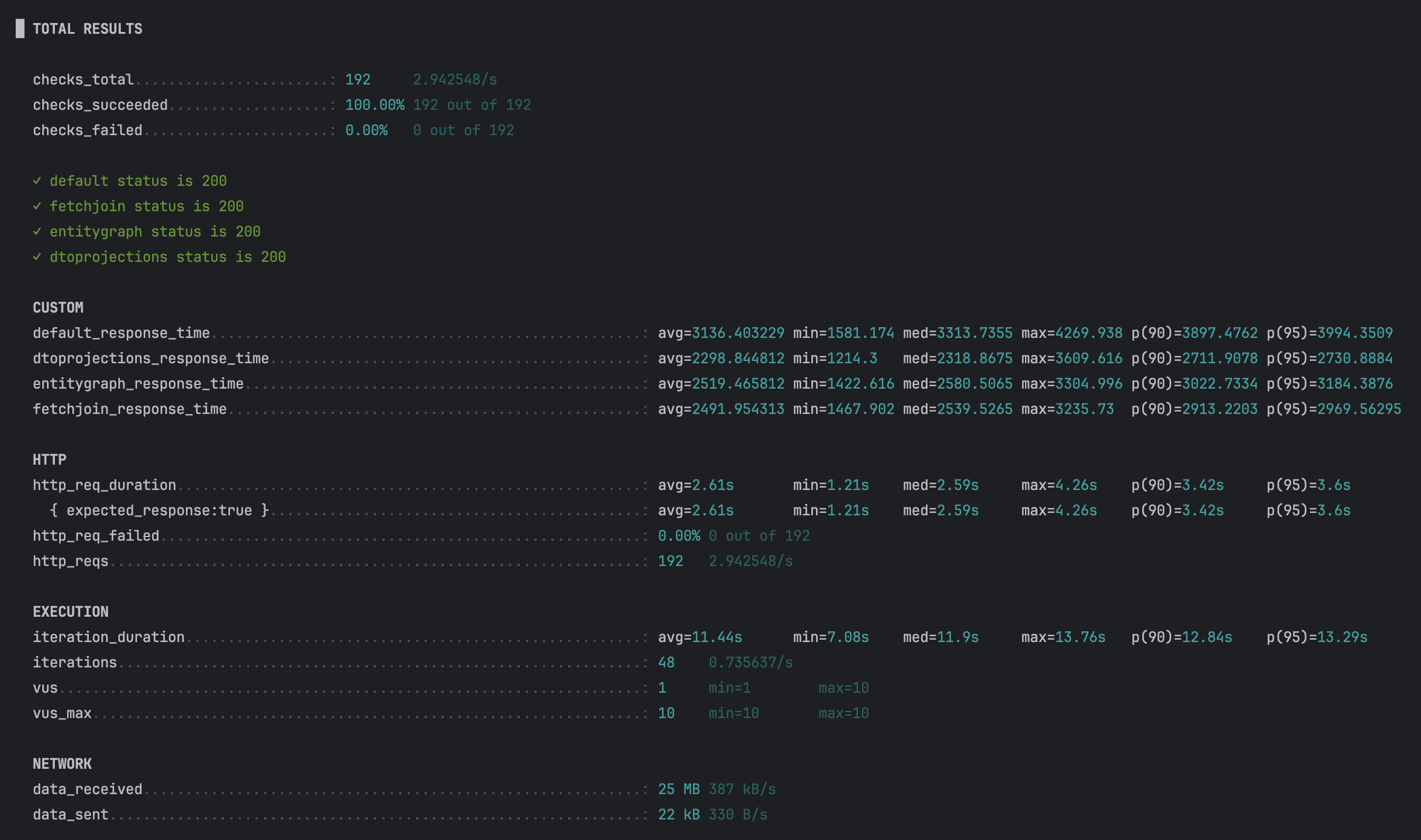This screenshot has height=840, width=1421.
Task: Click the HTTP section header
Action: click(49, 460)
